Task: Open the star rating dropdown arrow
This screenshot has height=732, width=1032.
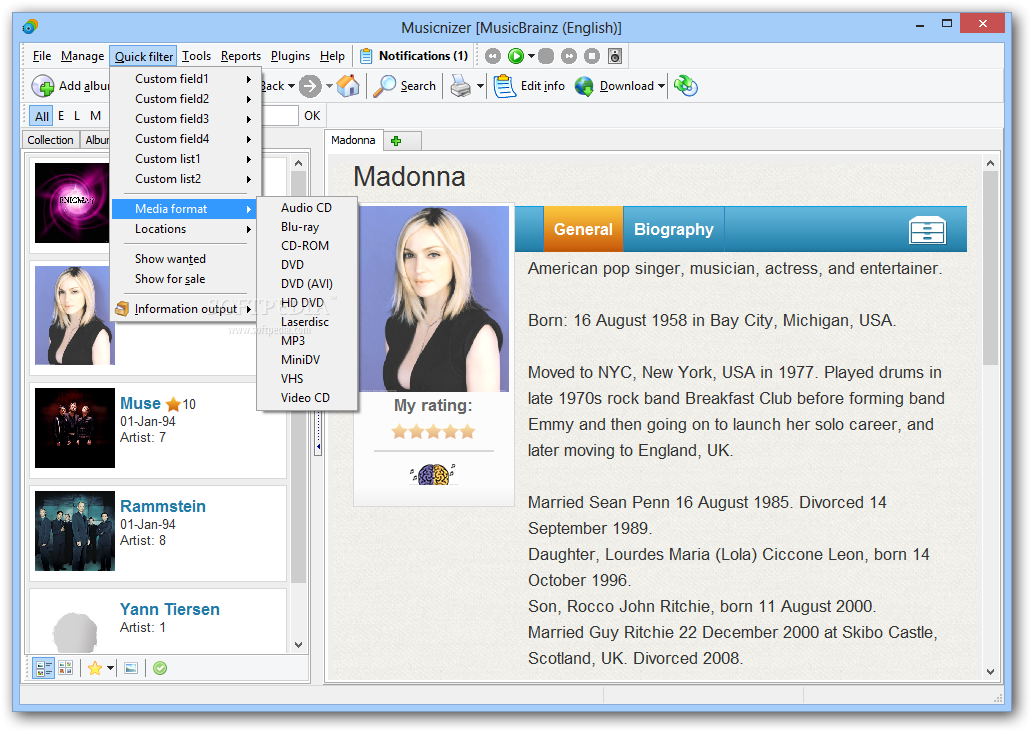Action: [111, 668]
